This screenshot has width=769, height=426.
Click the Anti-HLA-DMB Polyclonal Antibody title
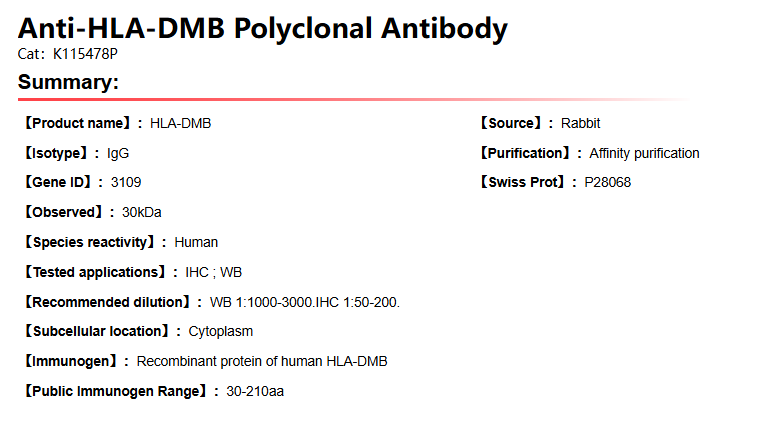[x=262, y=29]
